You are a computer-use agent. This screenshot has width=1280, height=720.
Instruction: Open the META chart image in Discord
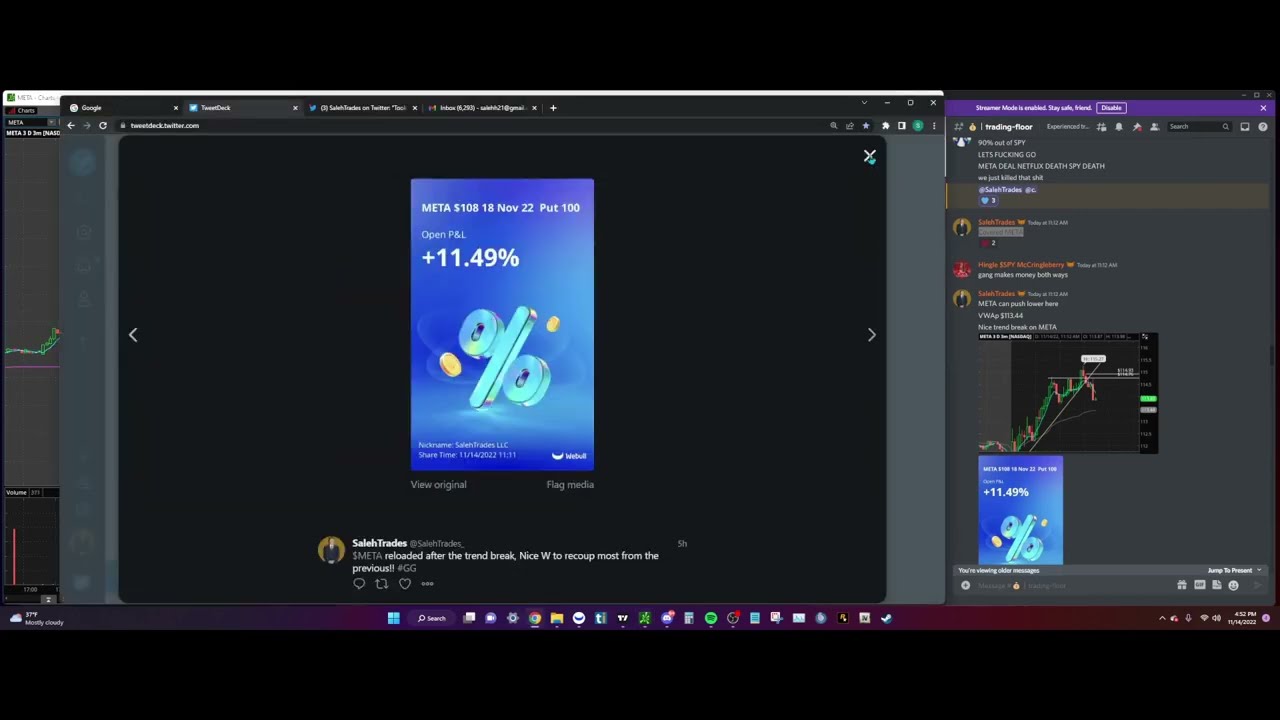pyautogui.click(x=1068, y=393)
